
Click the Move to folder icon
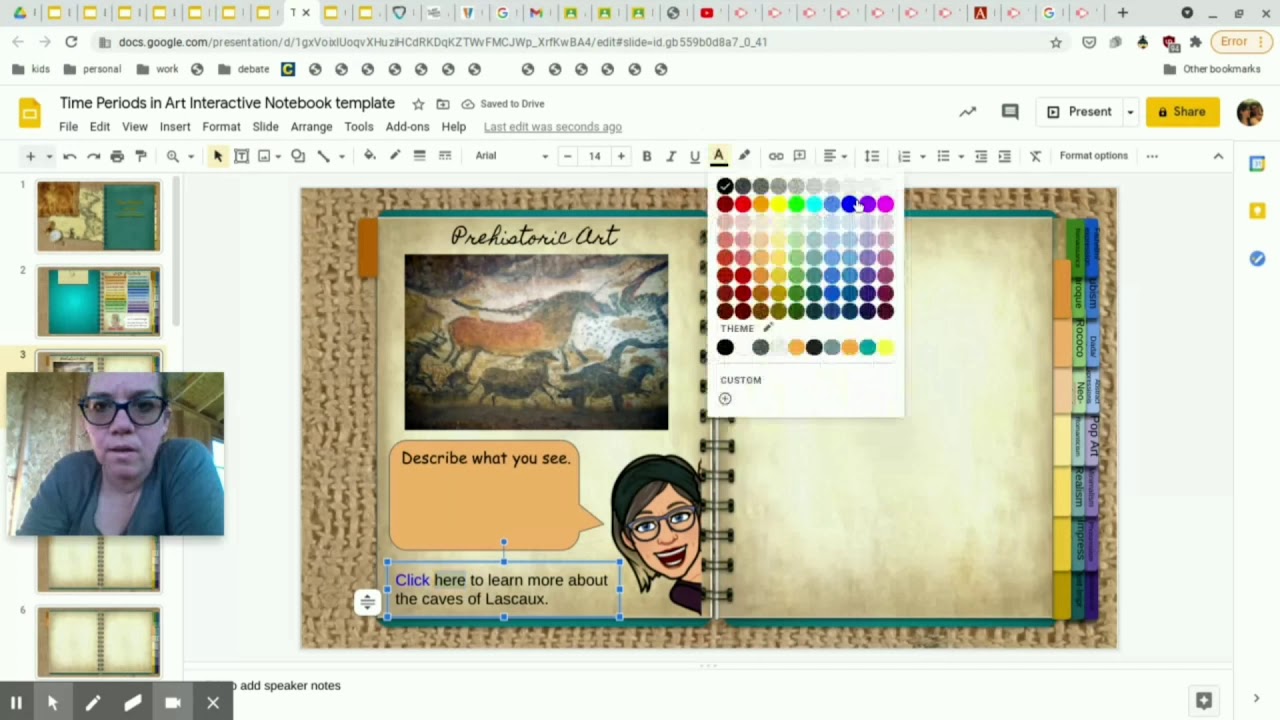click(x=442, y=104)
